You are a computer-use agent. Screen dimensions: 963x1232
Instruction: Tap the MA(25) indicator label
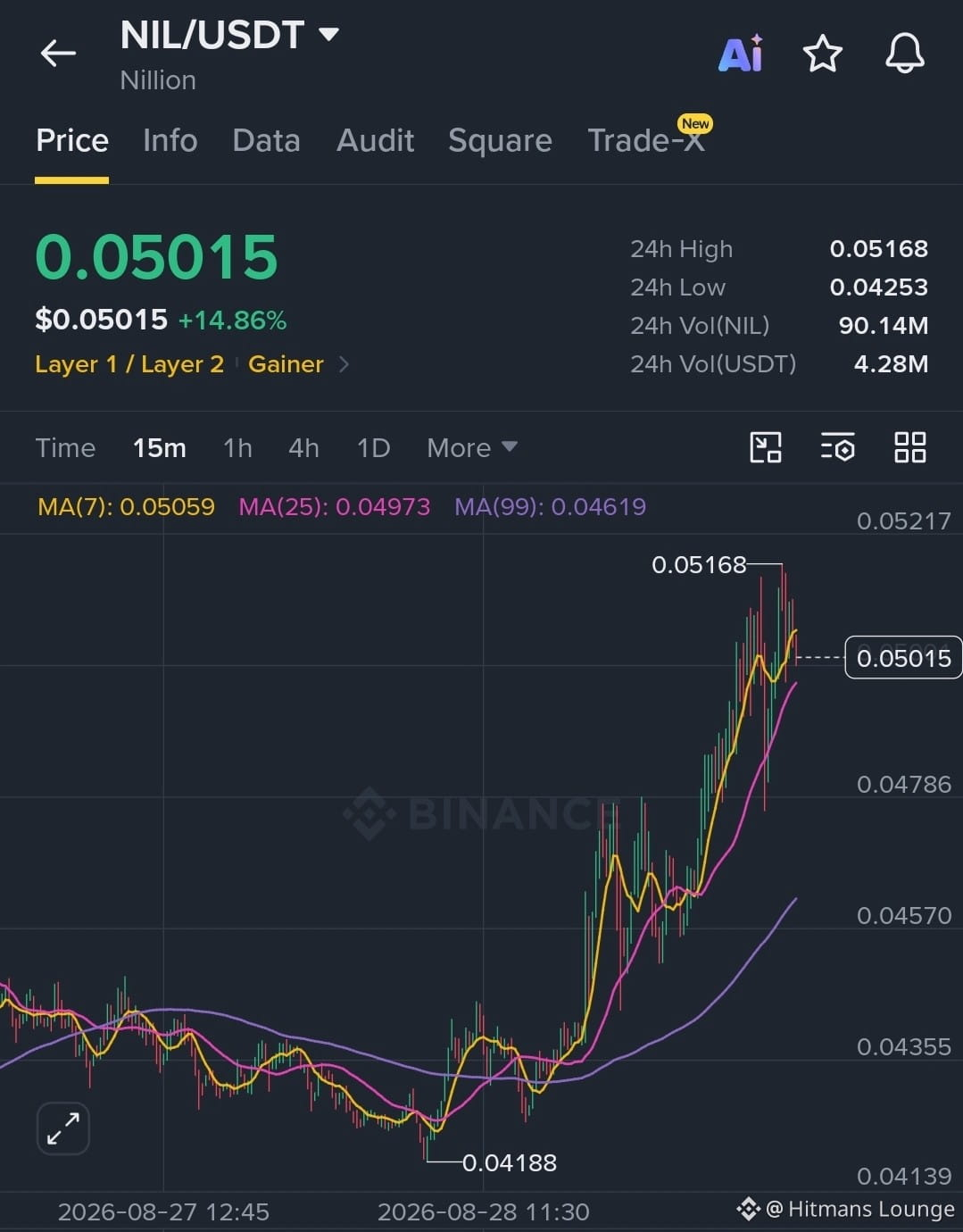click(335, 507)
